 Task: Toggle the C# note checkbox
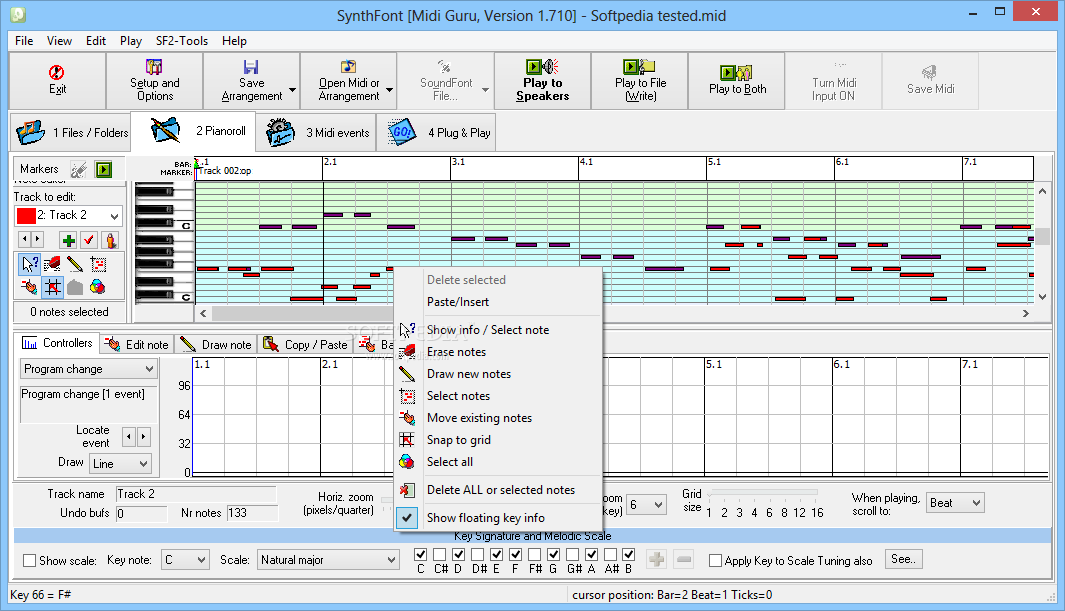(439, 555)
